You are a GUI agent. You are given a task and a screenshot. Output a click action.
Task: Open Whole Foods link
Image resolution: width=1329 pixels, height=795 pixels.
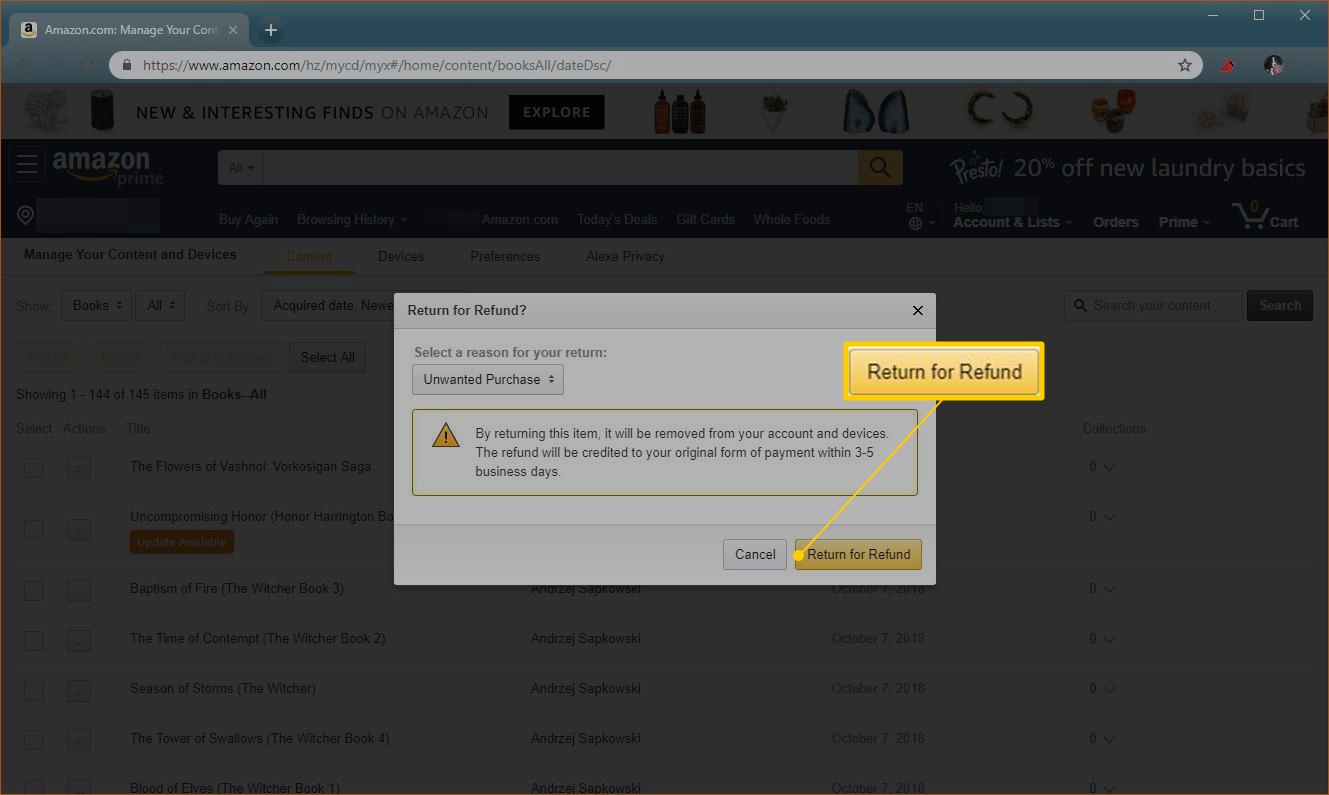tap(792, 219)
